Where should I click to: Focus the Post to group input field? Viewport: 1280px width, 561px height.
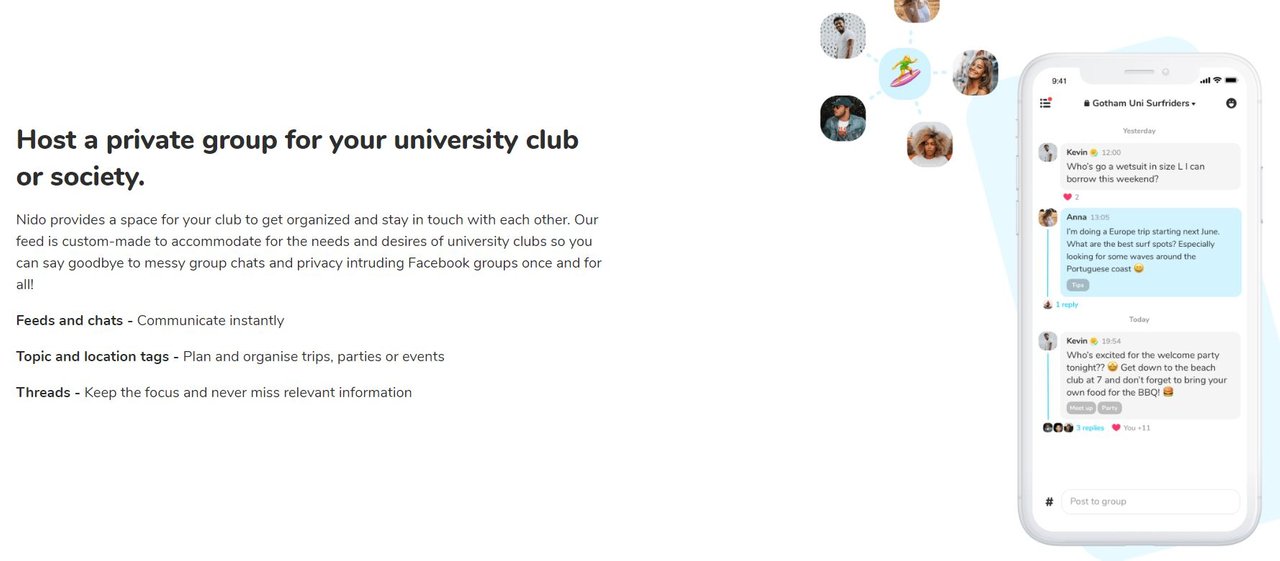(1150, 502)
